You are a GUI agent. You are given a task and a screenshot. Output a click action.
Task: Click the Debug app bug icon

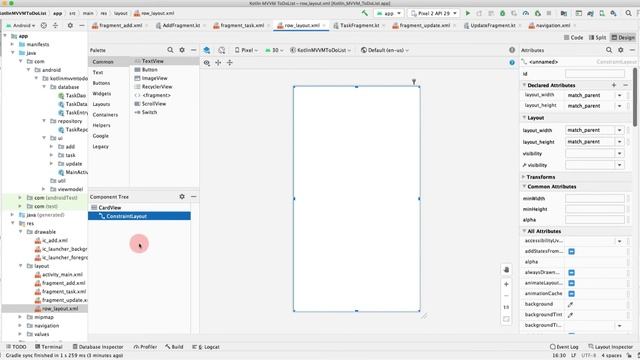pos(502,13)
